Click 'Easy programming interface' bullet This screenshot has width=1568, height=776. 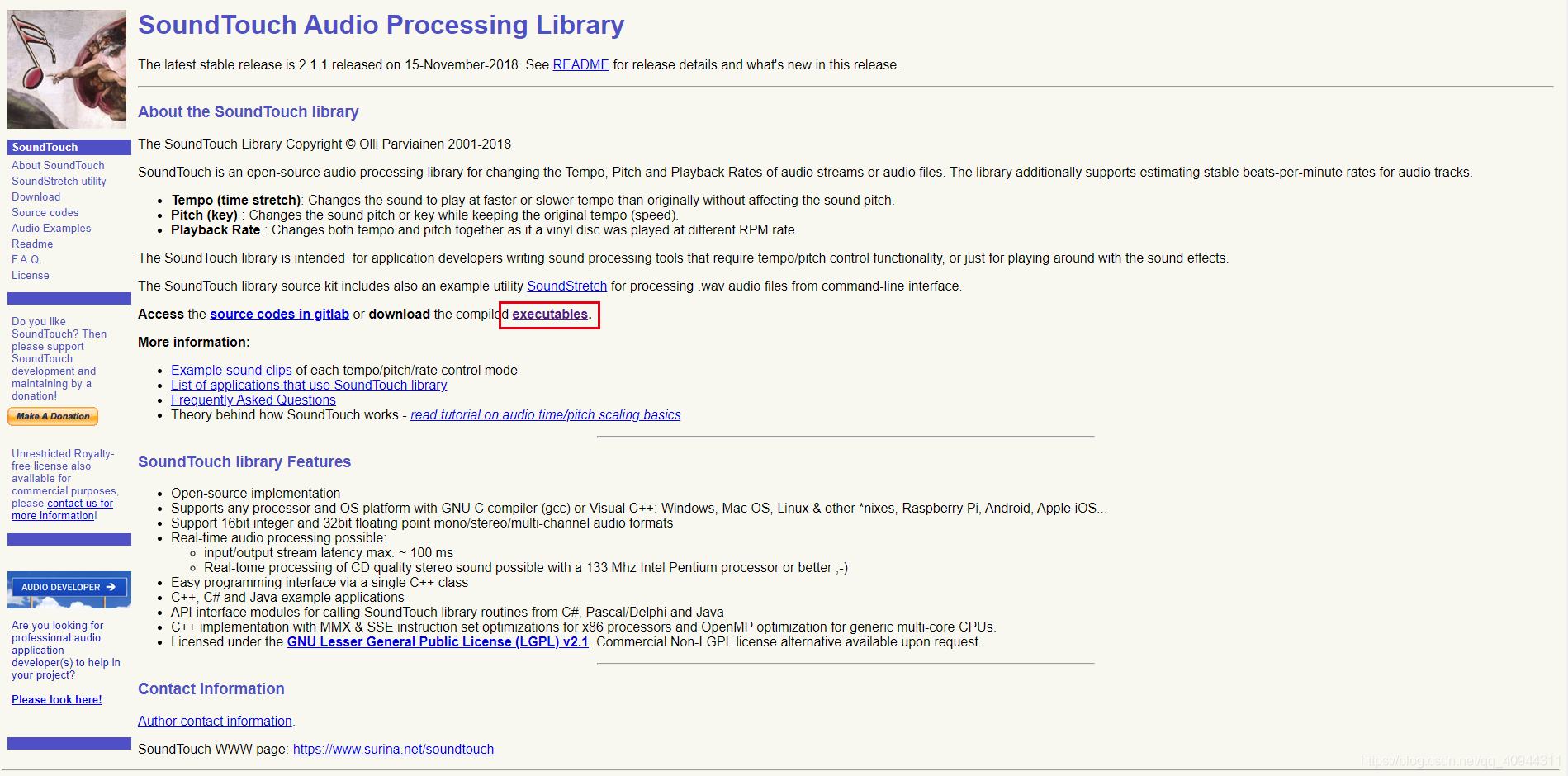(320, 583)
